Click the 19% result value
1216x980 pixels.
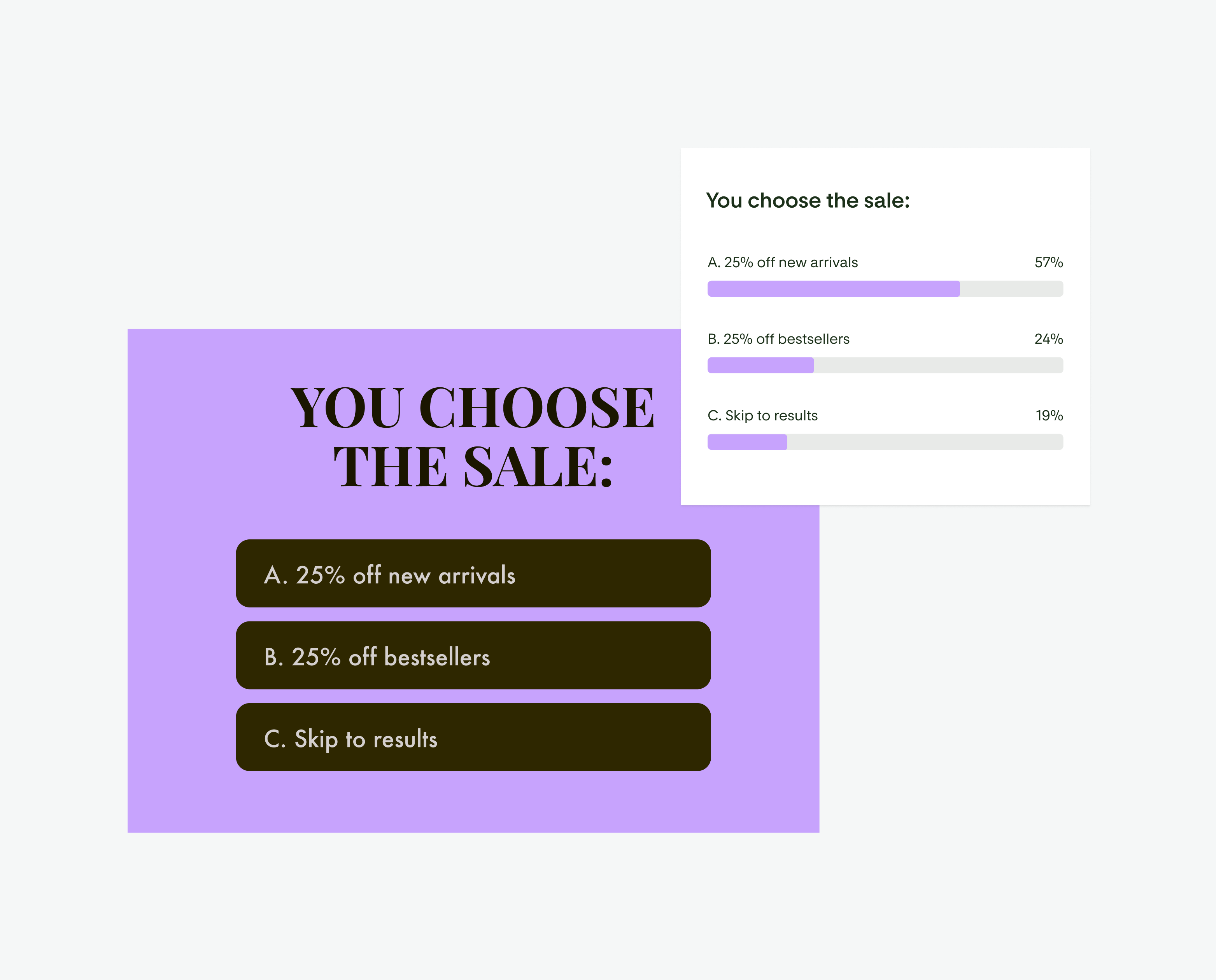[x=1049, y=415]
